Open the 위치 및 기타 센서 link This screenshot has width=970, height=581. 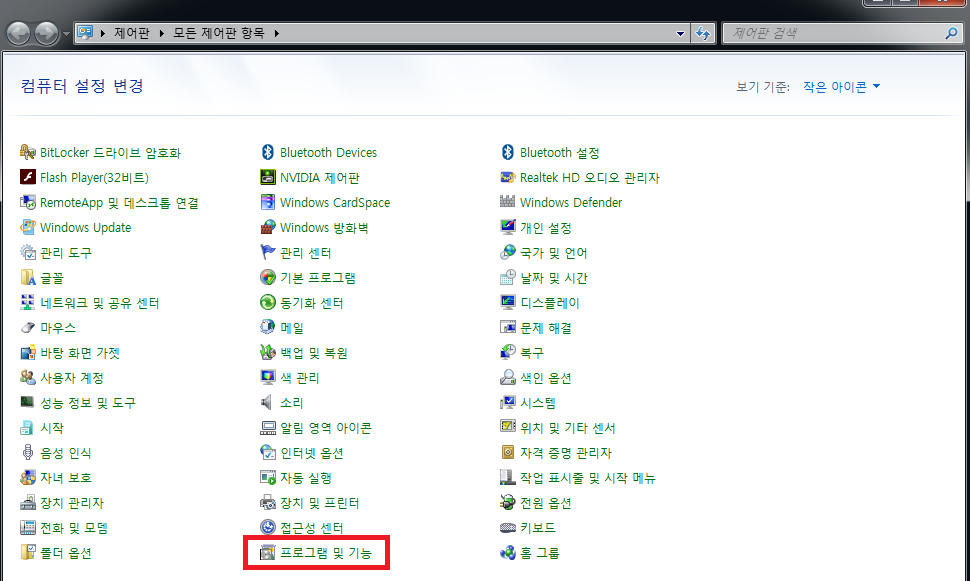pyautogui.click(x=568, y=428)
